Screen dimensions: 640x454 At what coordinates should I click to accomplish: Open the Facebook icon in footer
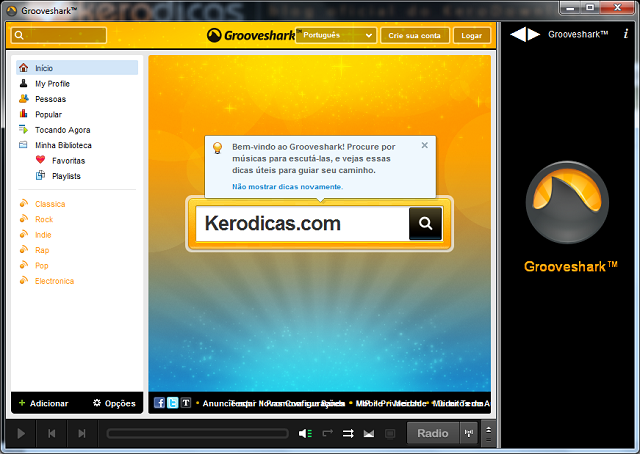(159, 403)
